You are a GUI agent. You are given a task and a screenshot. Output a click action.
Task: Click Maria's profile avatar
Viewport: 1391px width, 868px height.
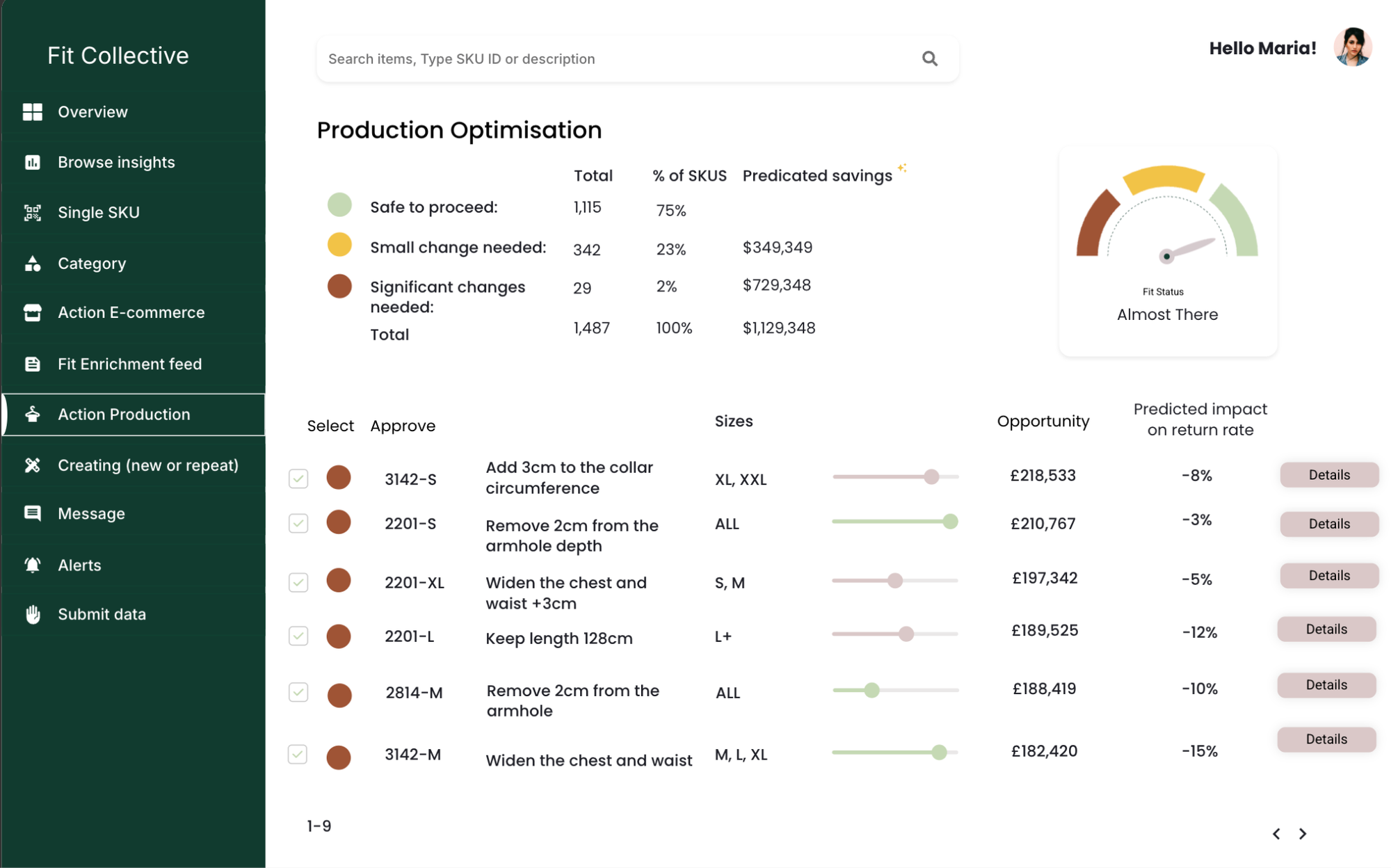click(1352, 47)
